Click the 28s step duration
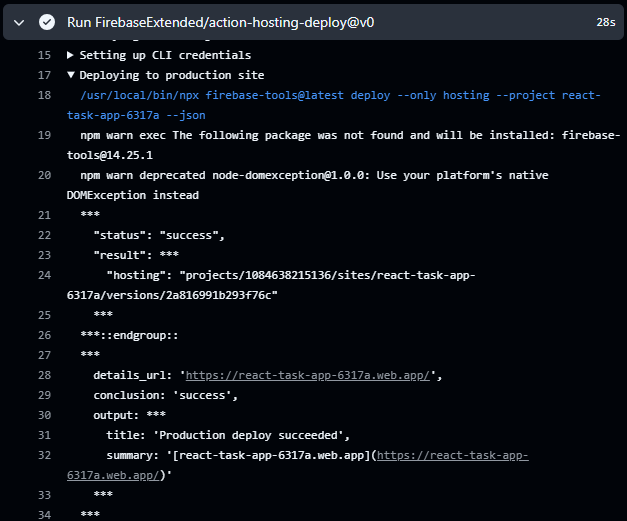 [x=605, y=22]
